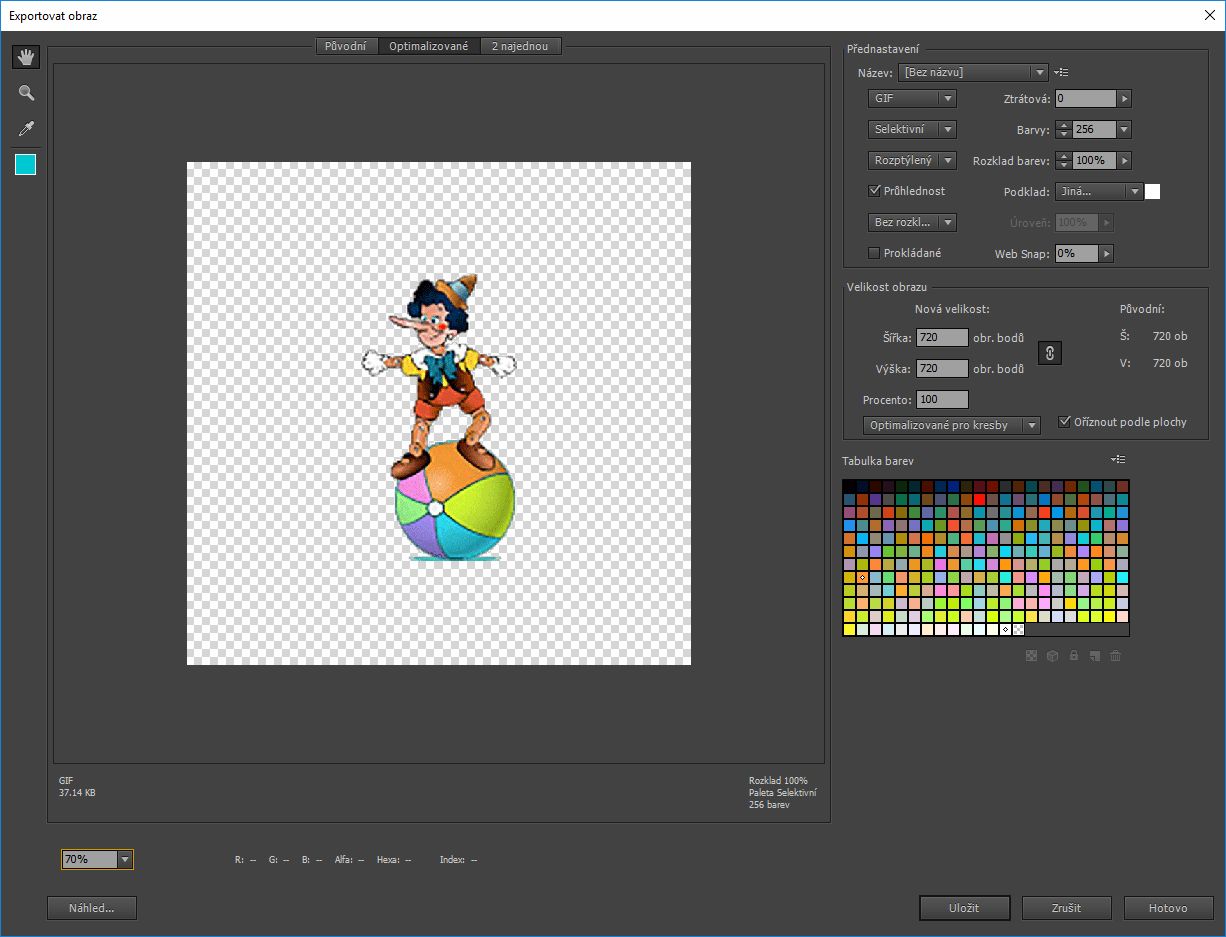The height and width of the screenshot is (937, 1226).
Task: Click the cyan eyedropper color swatch
Action: pyautogui.click(x=26, y=165)
